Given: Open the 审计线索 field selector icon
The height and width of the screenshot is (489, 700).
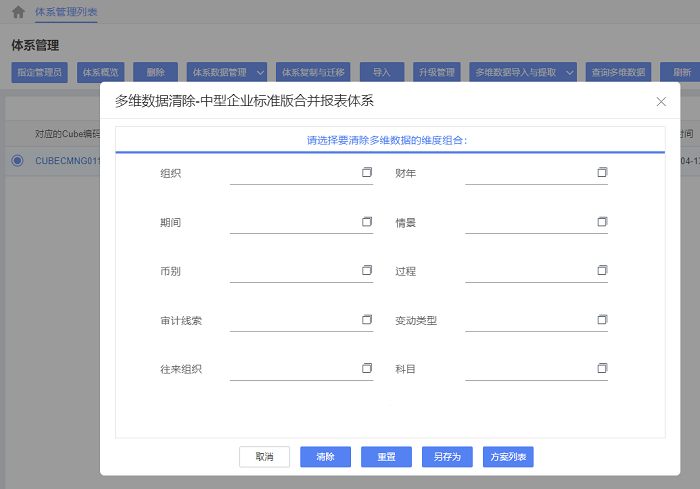Looking at the screenshot, I should [367, 320].
